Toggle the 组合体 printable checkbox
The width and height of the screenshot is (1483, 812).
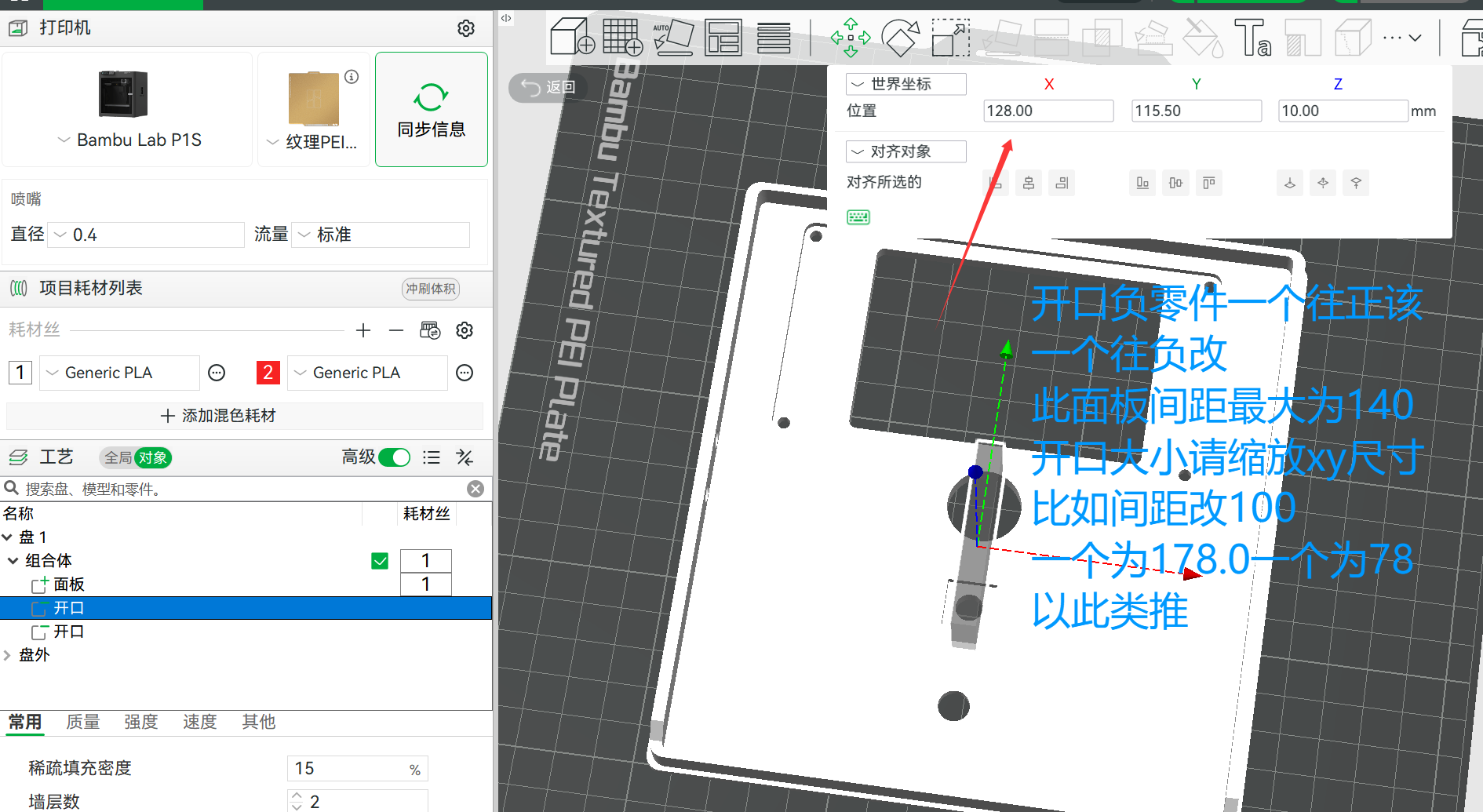380,561
